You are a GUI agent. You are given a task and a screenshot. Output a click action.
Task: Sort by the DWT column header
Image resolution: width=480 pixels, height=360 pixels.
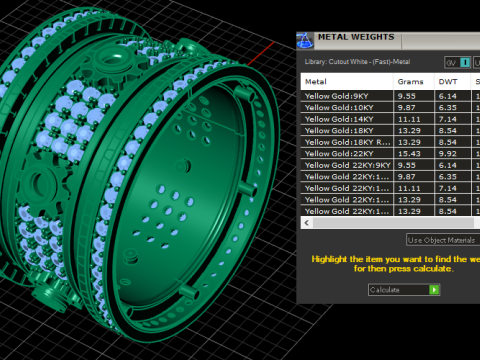coord(453,82)
